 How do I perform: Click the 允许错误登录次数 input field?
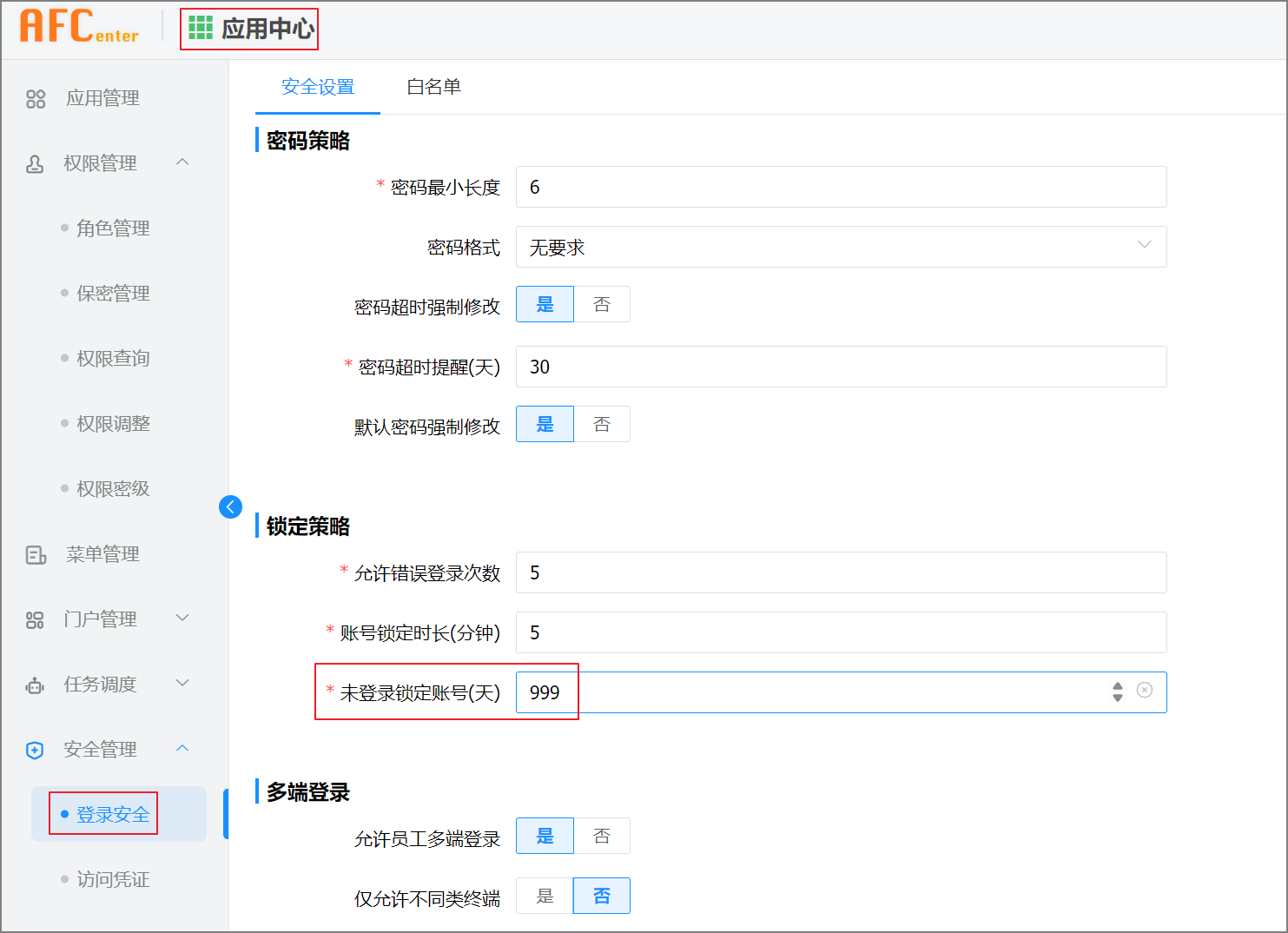840,572
